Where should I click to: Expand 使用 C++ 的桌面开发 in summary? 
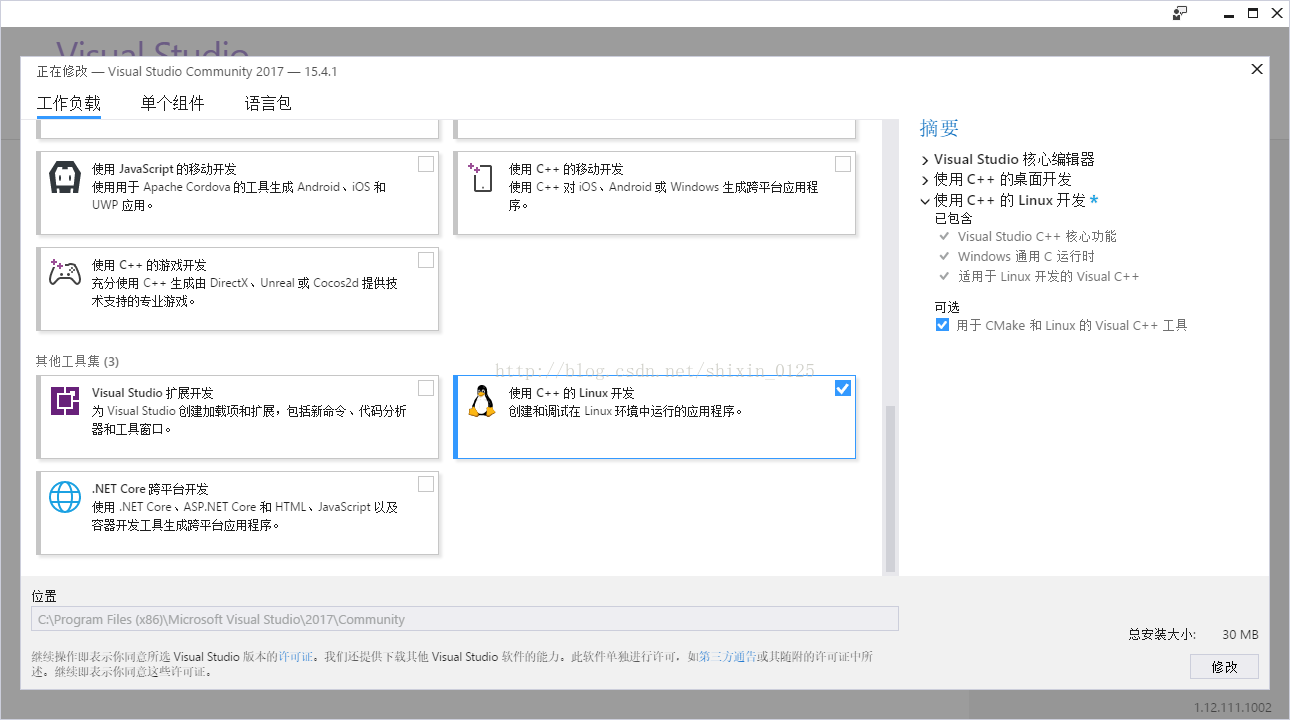925,180
